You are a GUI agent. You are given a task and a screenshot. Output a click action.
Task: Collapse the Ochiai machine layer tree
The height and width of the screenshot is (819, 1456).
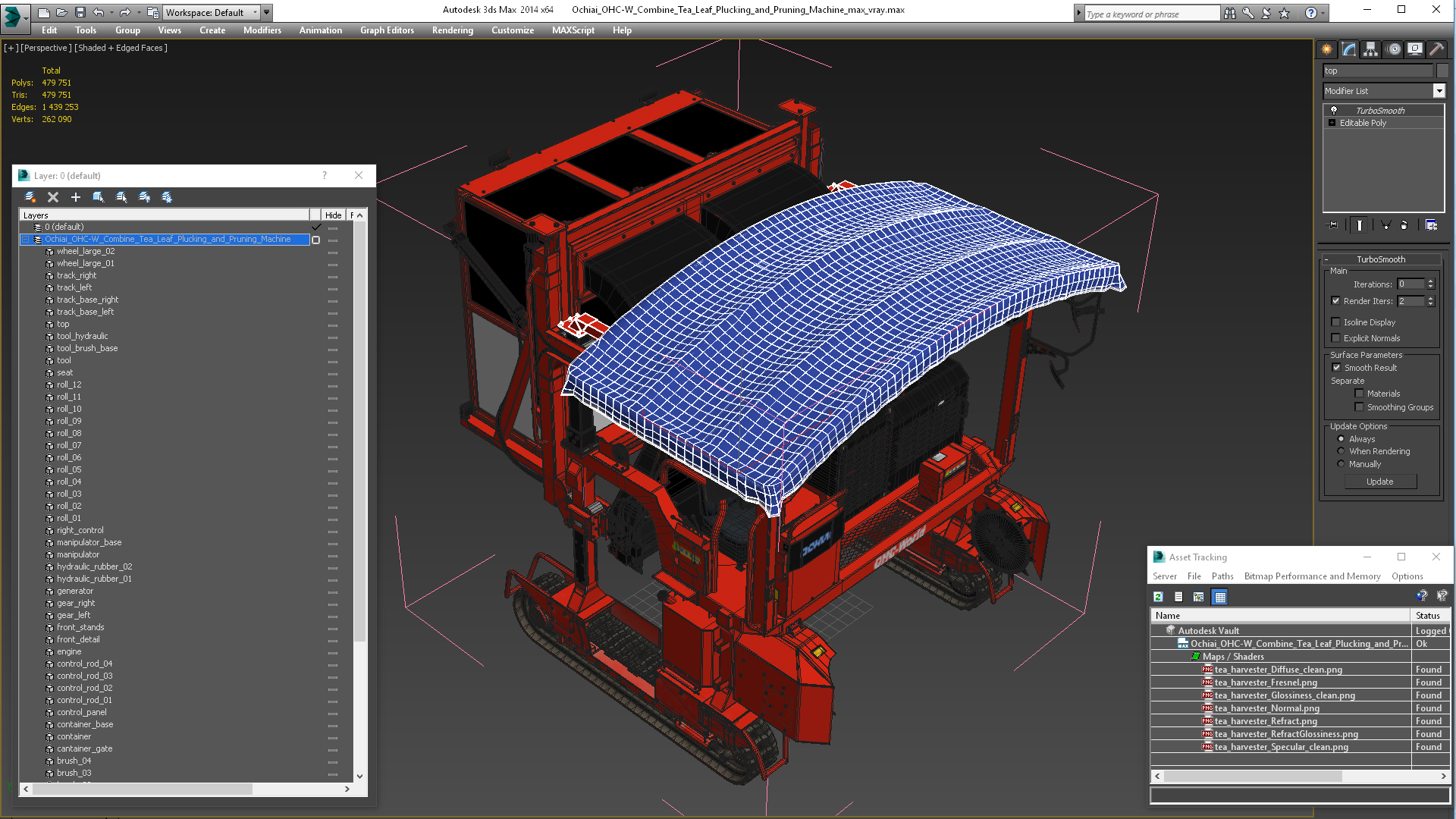(x=25, y=240)
